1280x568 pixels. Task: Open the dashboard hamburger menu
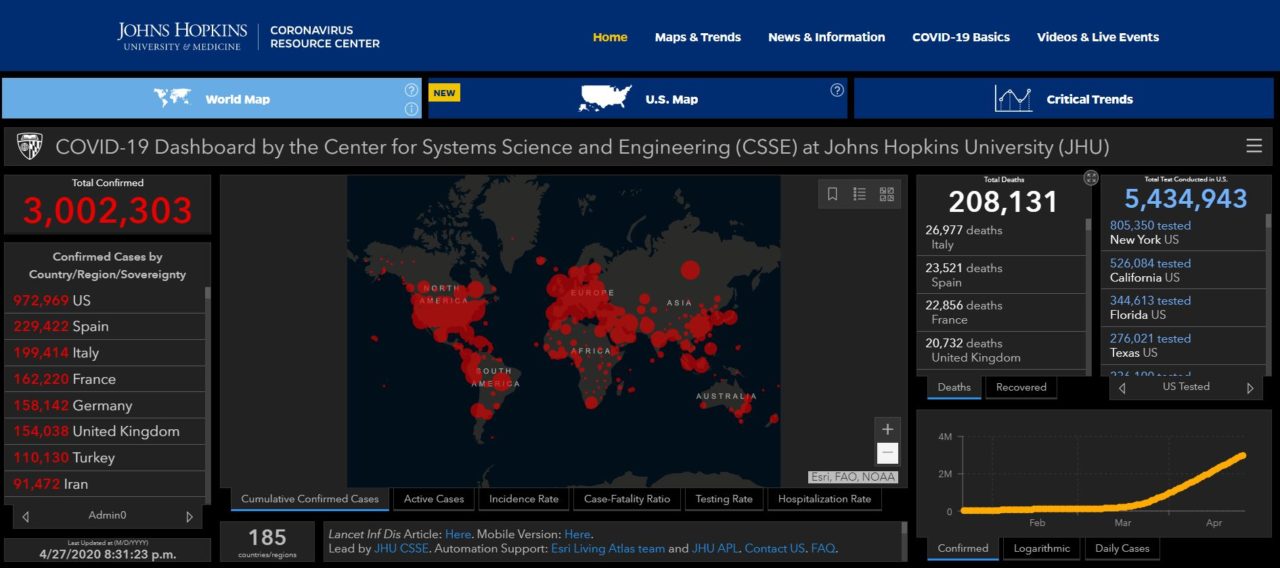(x=1254, y=146)
